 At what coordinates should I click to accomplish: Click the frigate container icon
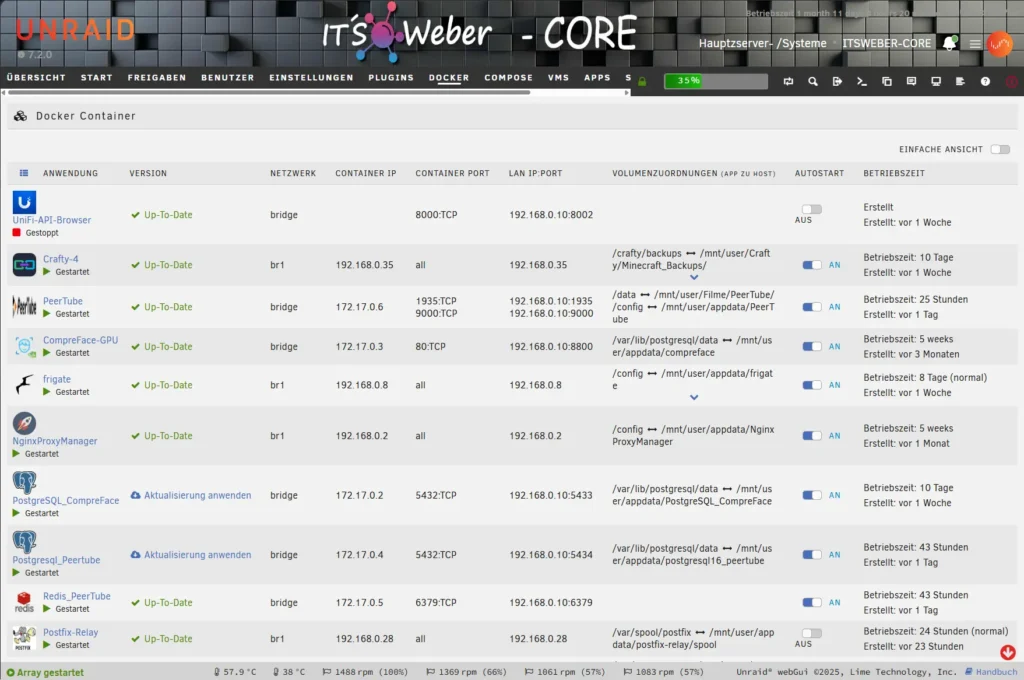point(25,385)
